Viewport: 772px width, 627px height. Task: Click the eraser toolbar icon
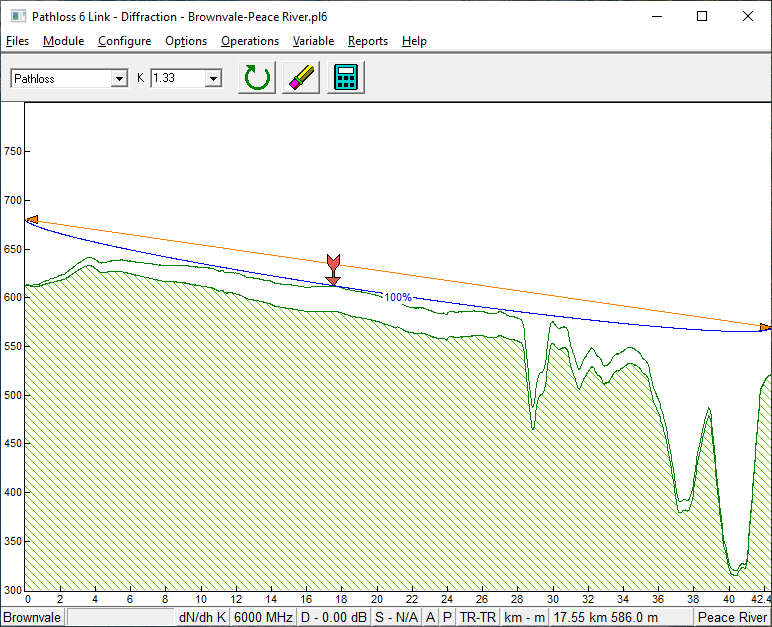tap(301, 78)
